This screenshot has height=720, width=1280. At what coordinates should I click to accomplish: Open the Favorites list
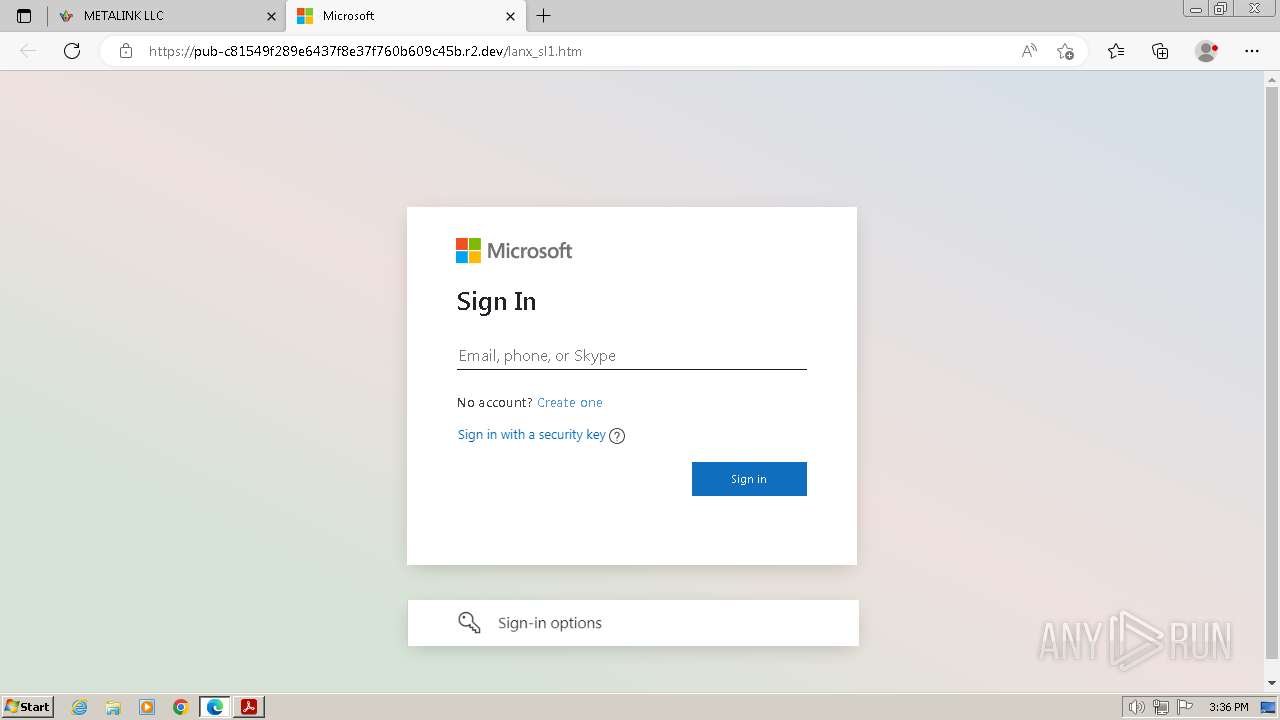coord(1116,51)
